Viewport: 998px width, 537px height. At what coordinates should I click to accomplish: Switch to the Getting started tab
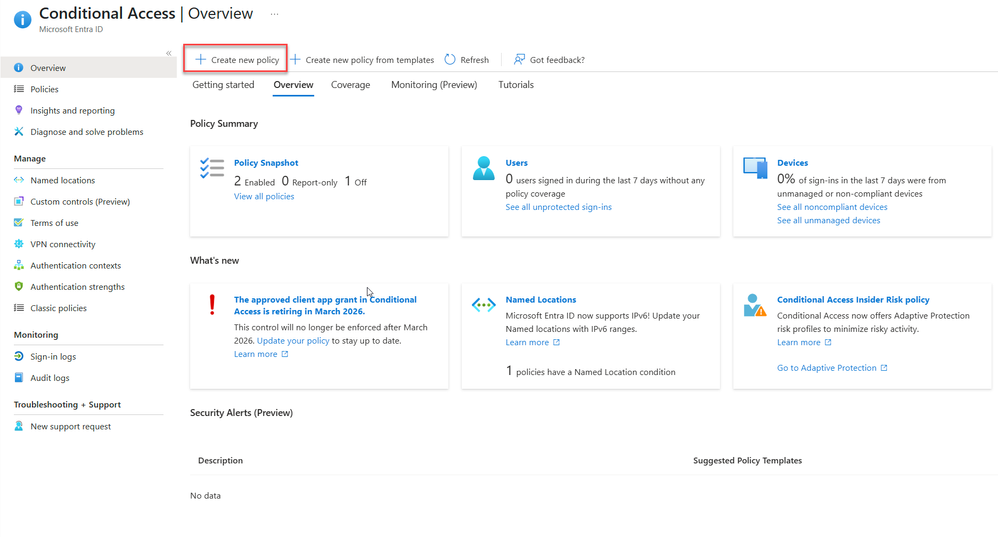[223, 85]
